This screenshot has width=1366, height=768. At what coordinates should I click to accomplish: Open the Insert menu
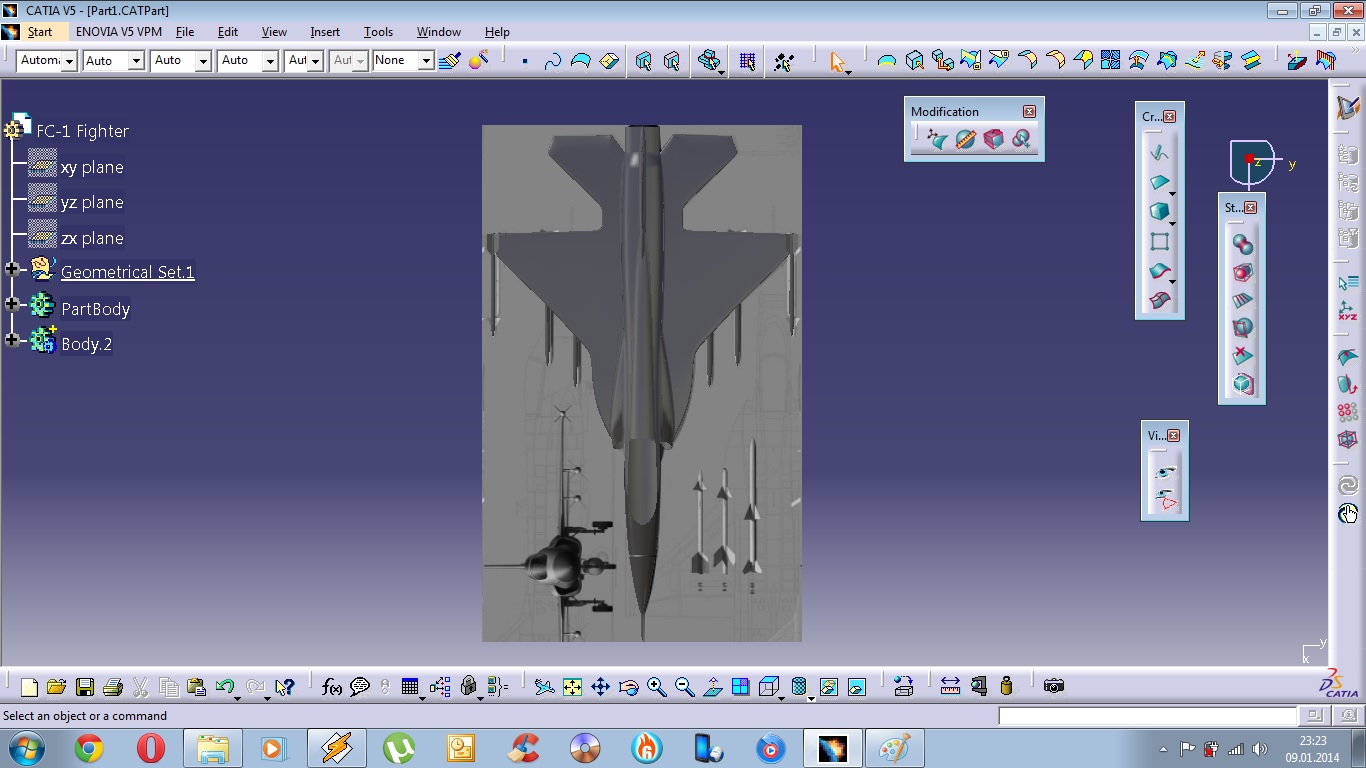[325, 32]
